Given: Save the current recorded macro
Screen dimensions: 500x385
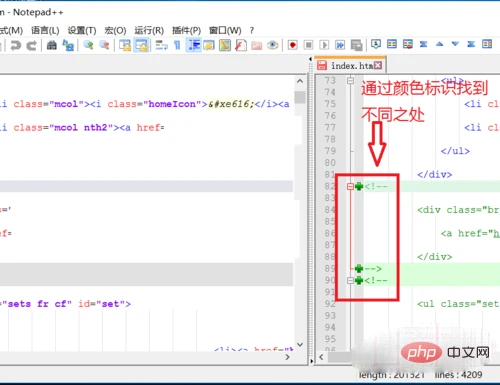Looking at the screenshot, I should (x=356, y=45).
